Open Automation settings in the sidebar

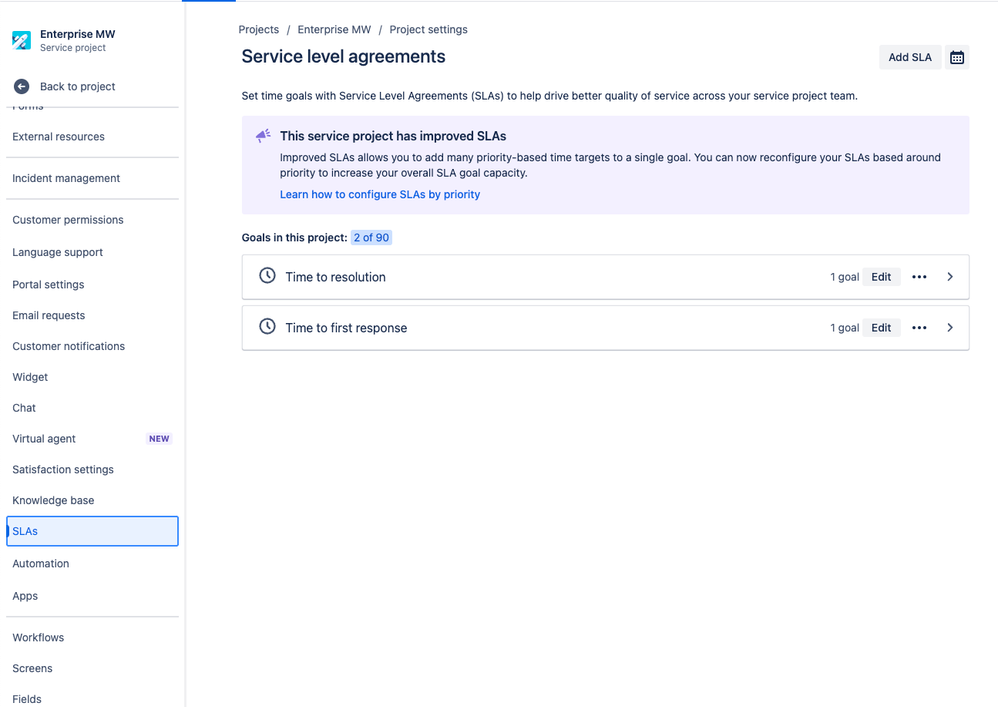(41, 563)
